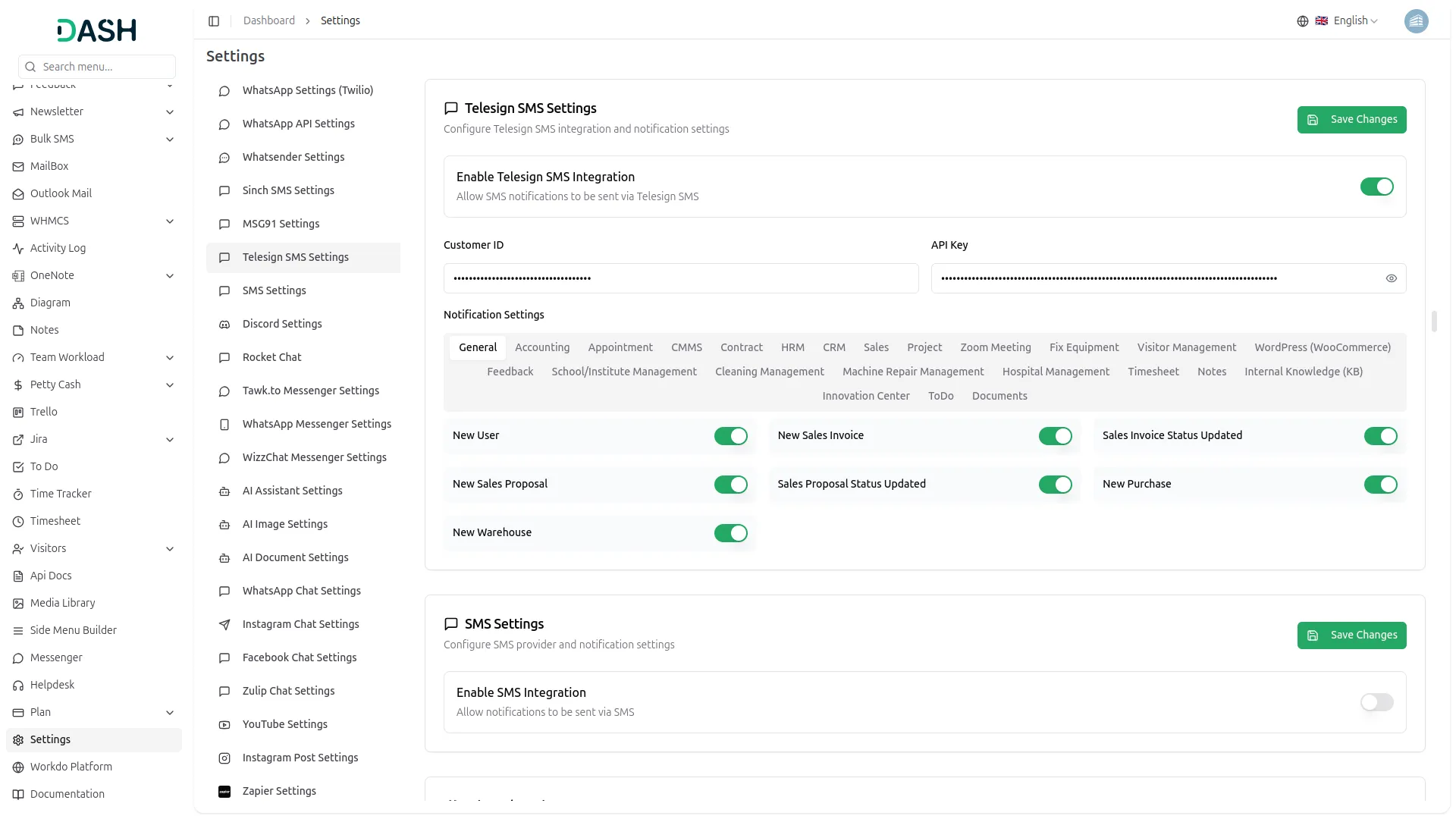Click the Telesign SMS header message icon

click(x=451, y=108)
